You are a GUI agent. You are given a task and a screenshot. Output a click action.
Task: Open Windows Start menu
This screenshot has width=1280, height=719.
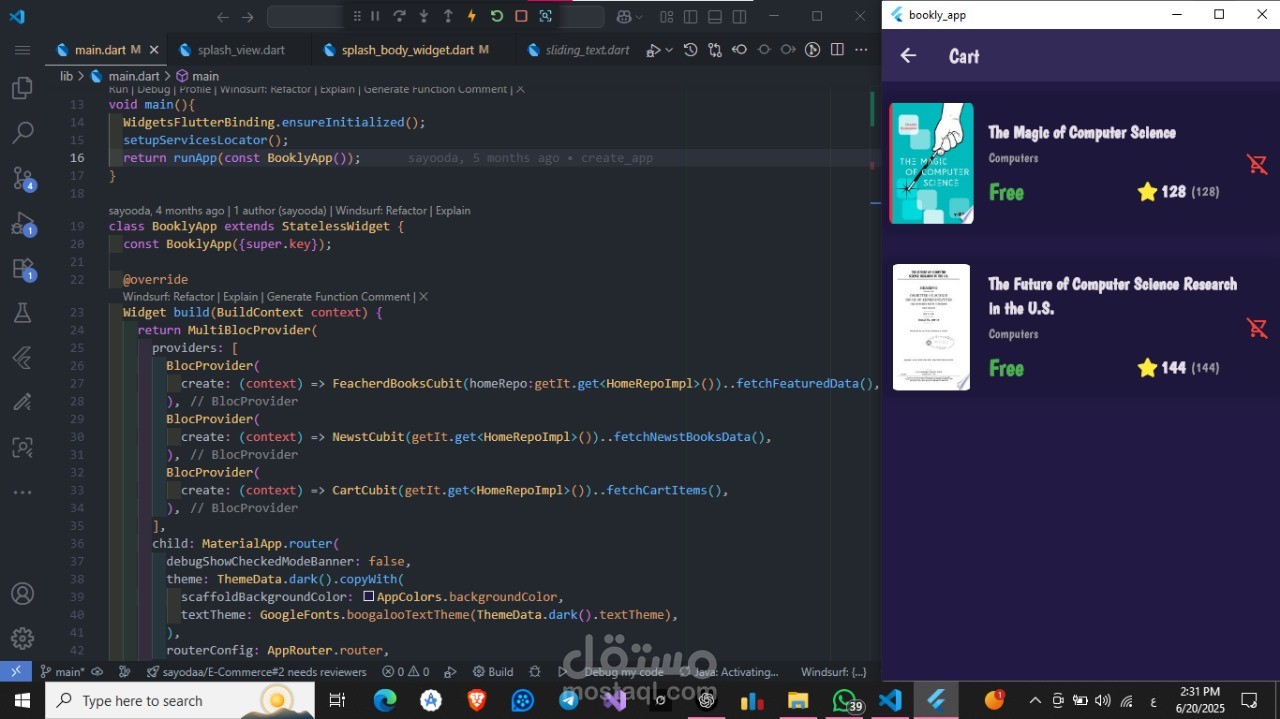pos(22,700)
